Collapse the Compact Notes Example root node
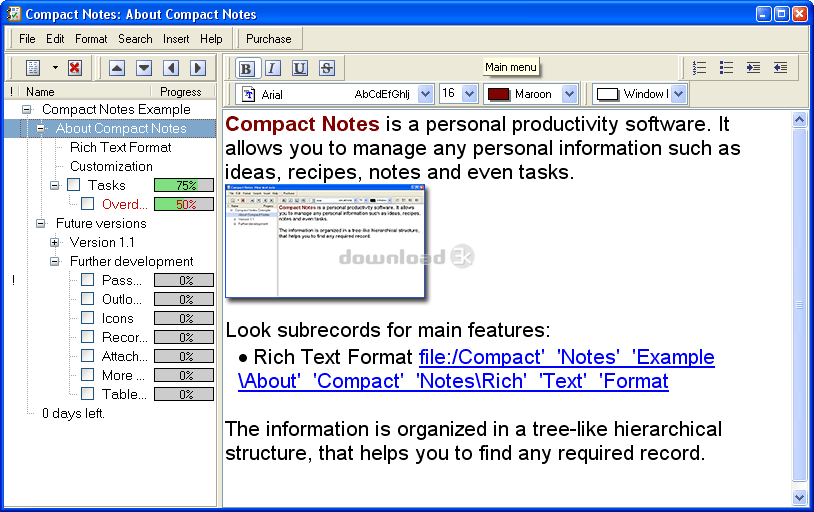This screenshot has height=512, width=814. (26, 109)
